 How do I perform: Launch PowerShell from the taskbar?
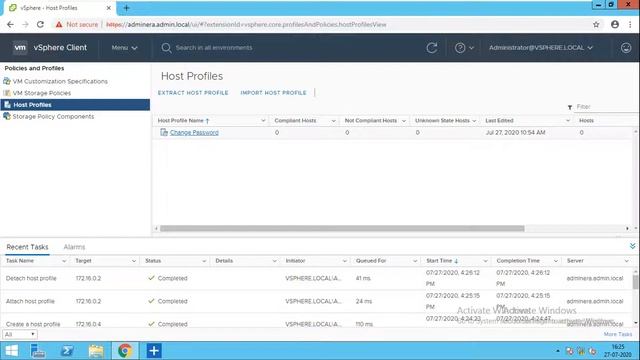(67, 351)
